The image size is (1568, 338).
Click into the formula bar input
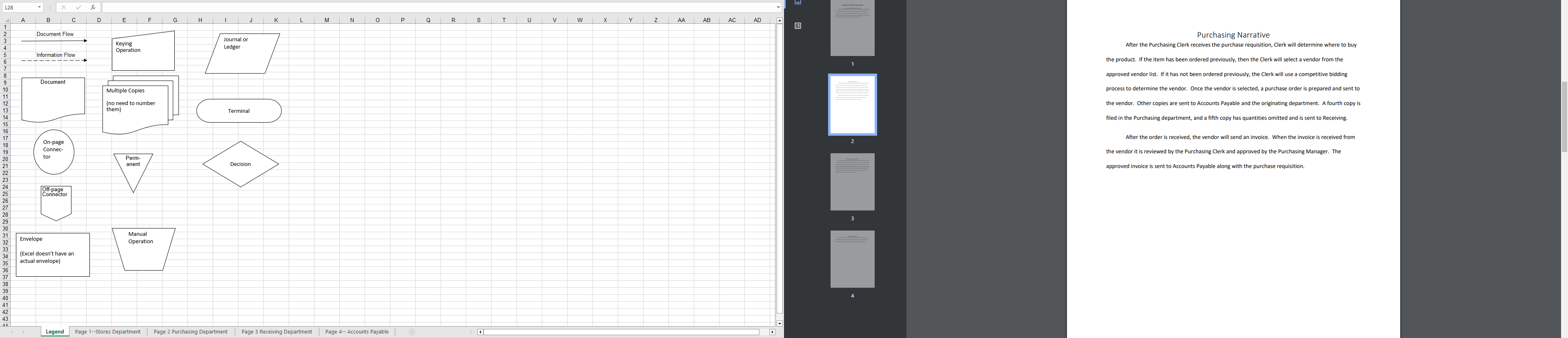438,7
